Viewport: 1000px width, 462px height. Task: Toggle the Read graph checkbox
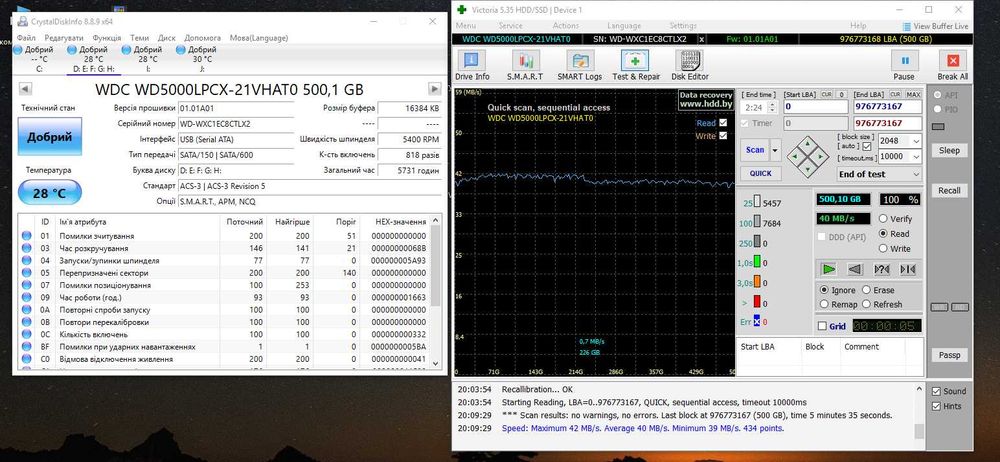click(723, 123)
